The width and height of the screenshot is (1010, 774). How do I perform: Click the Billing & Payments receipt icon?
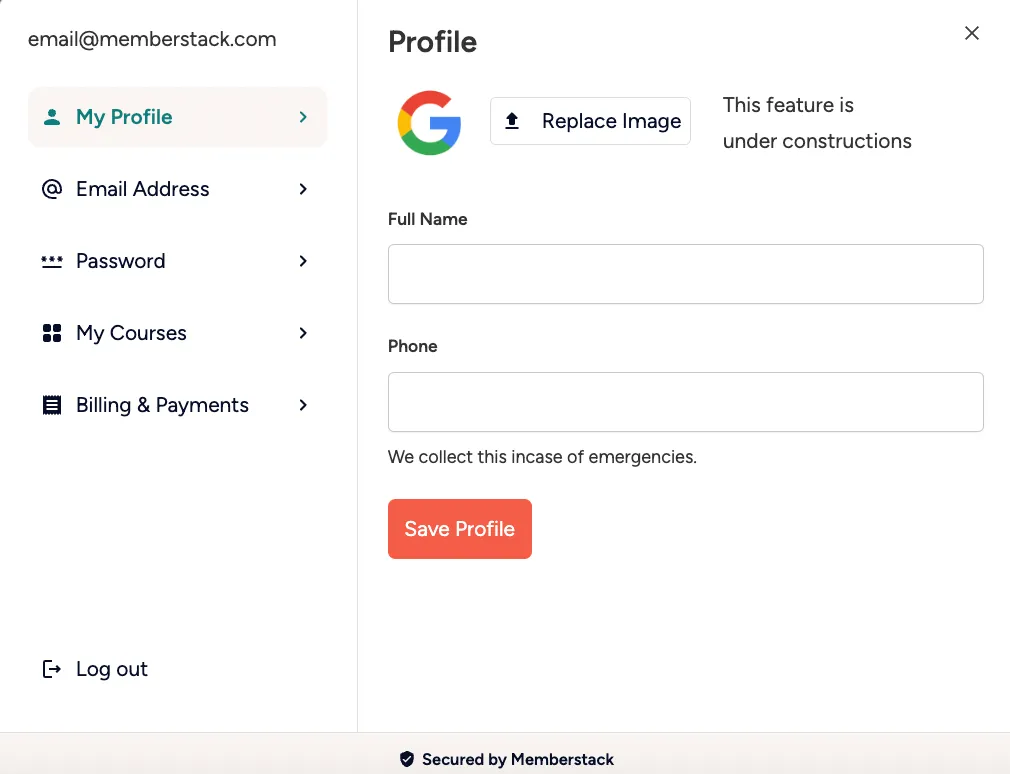point(51,404)
